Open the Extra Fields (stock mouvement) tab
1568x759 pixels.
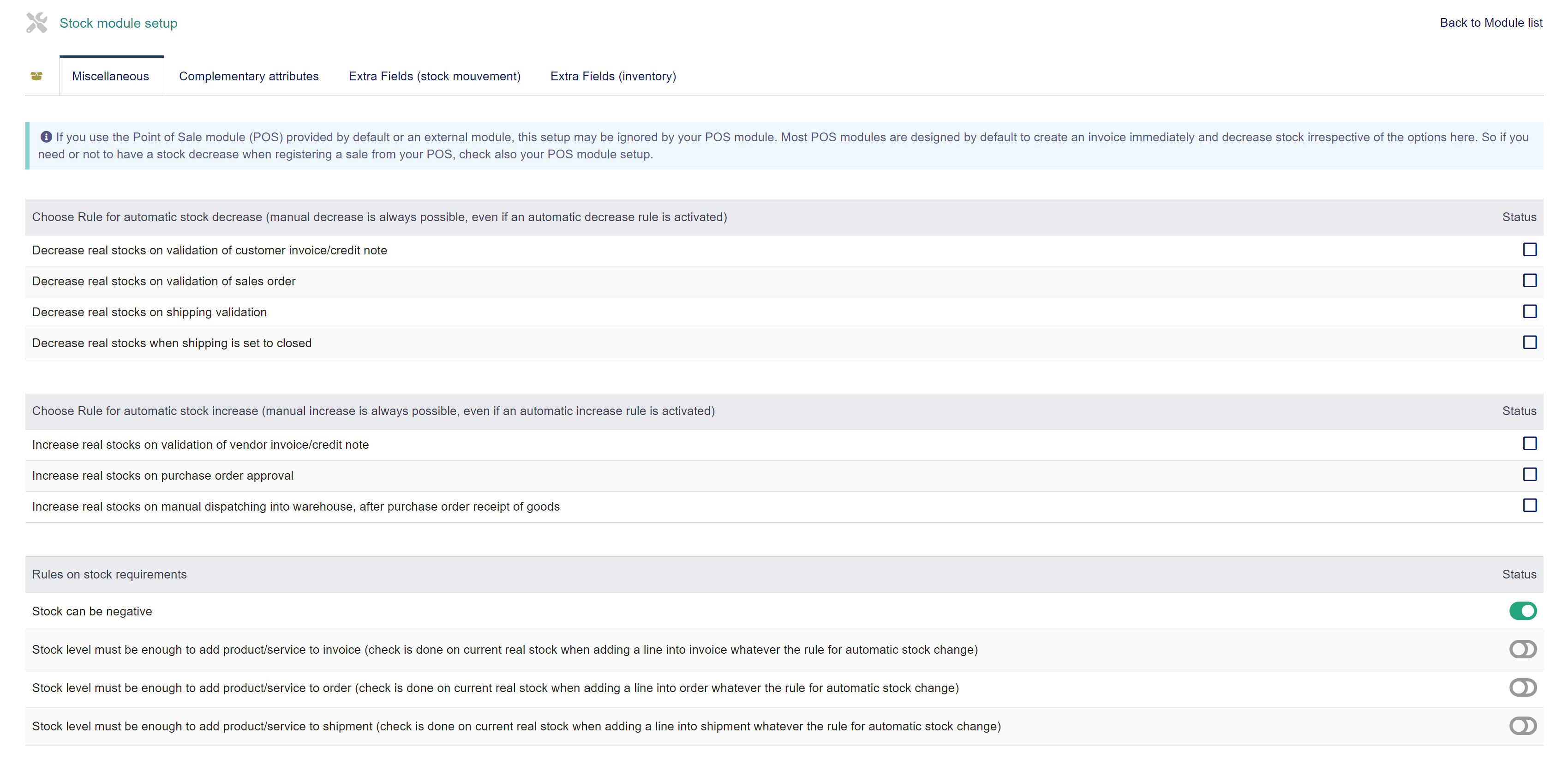coord(434,76)
